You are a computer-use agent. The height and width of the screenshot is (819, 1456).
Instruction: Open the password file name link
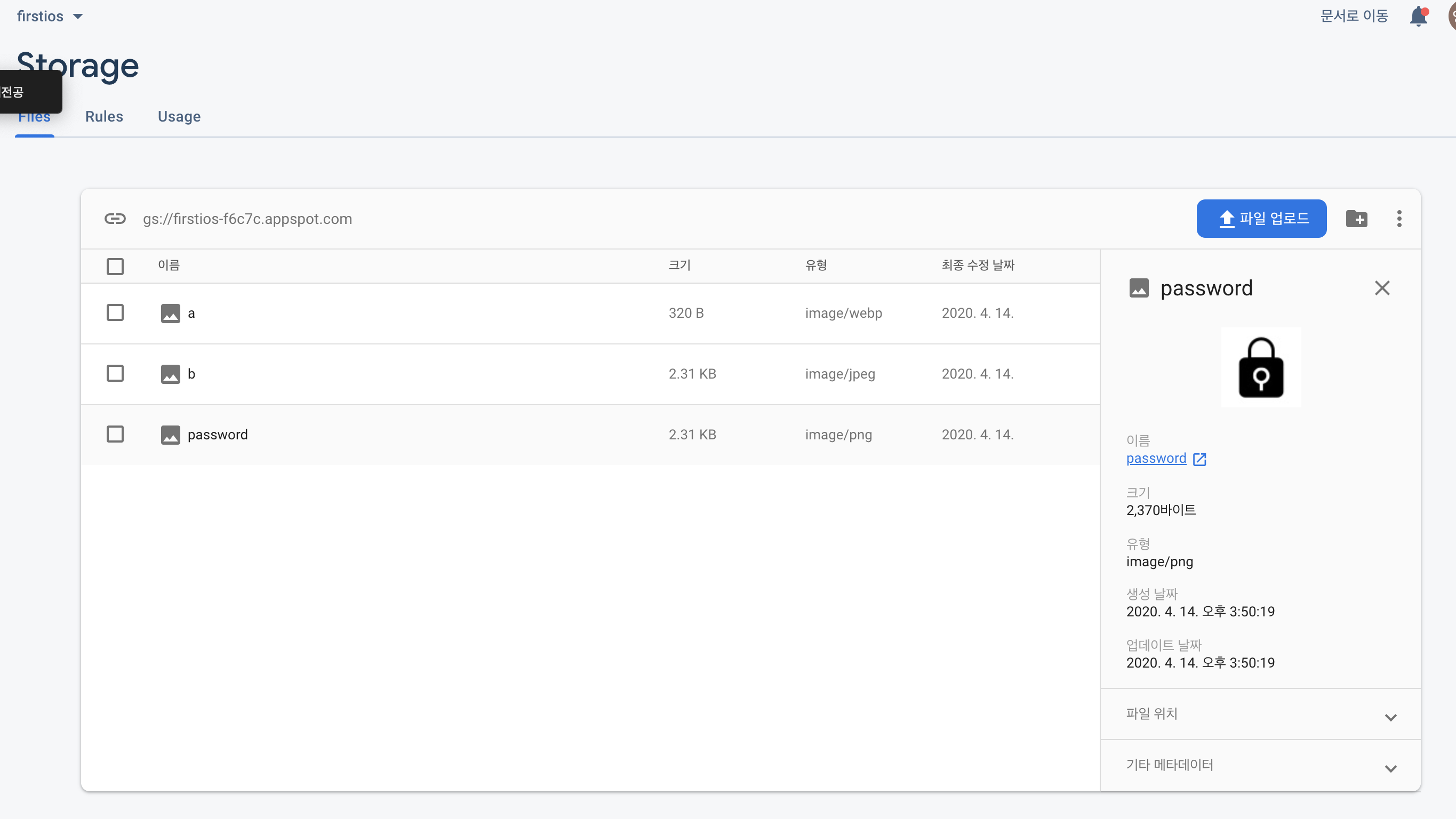1156,459
